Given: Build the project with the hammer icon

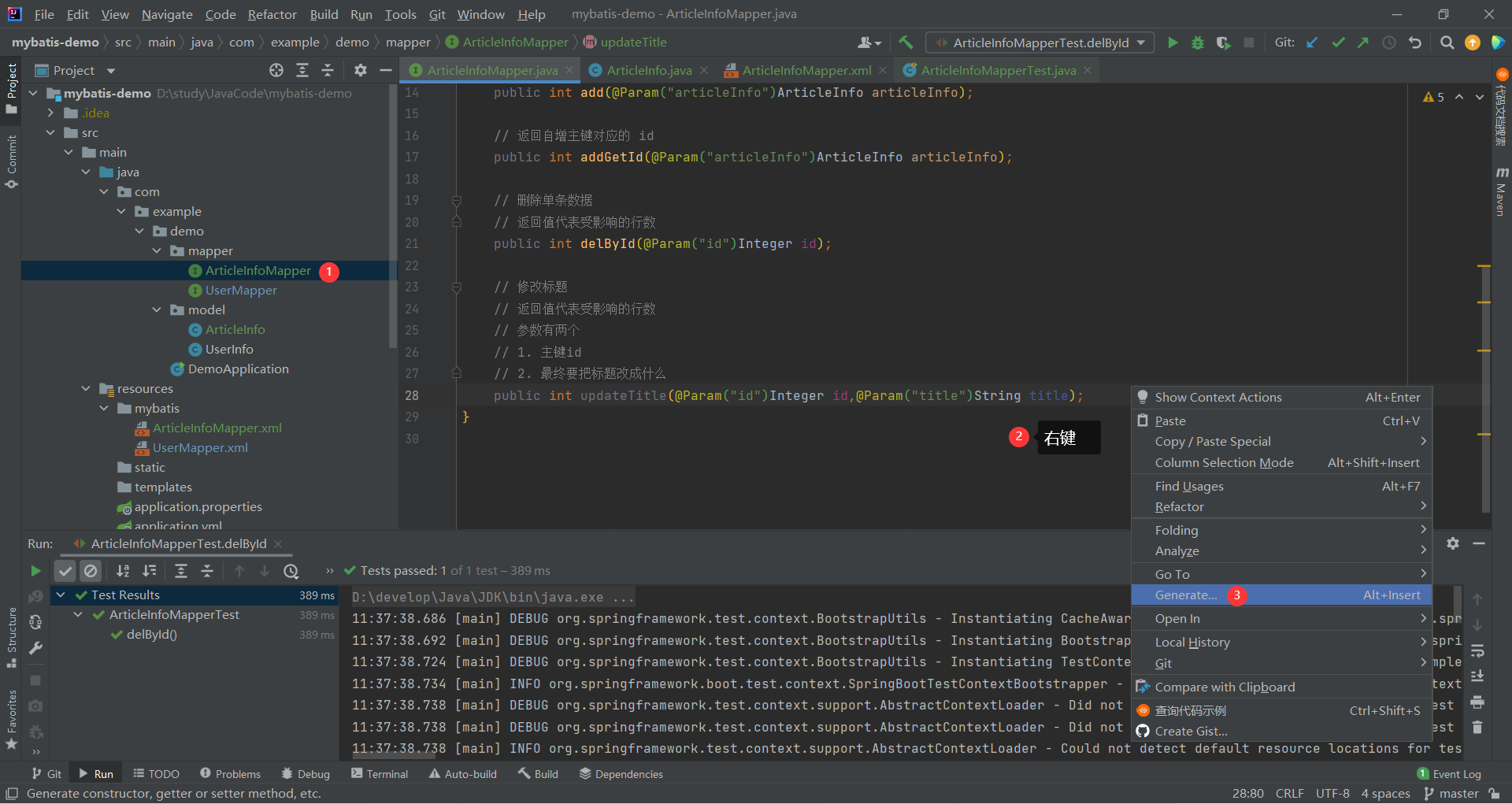Looking at the screenshot, I should coord(906,43).
